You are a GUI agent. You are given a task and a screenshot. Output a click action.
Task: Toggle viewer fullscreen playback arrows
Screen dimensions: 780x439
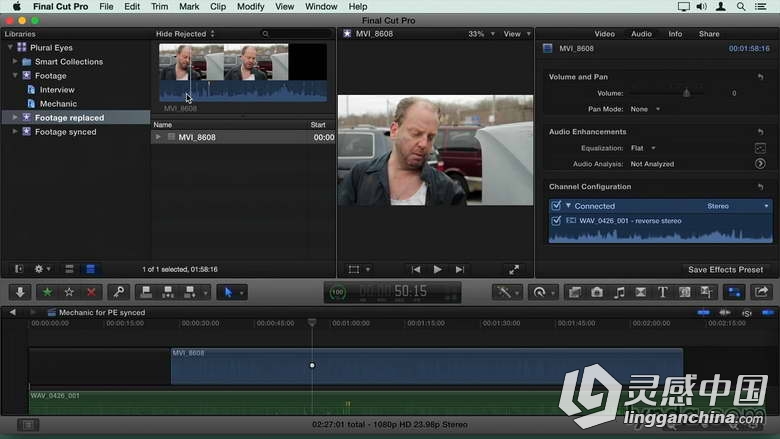click(x=514, y=269)
